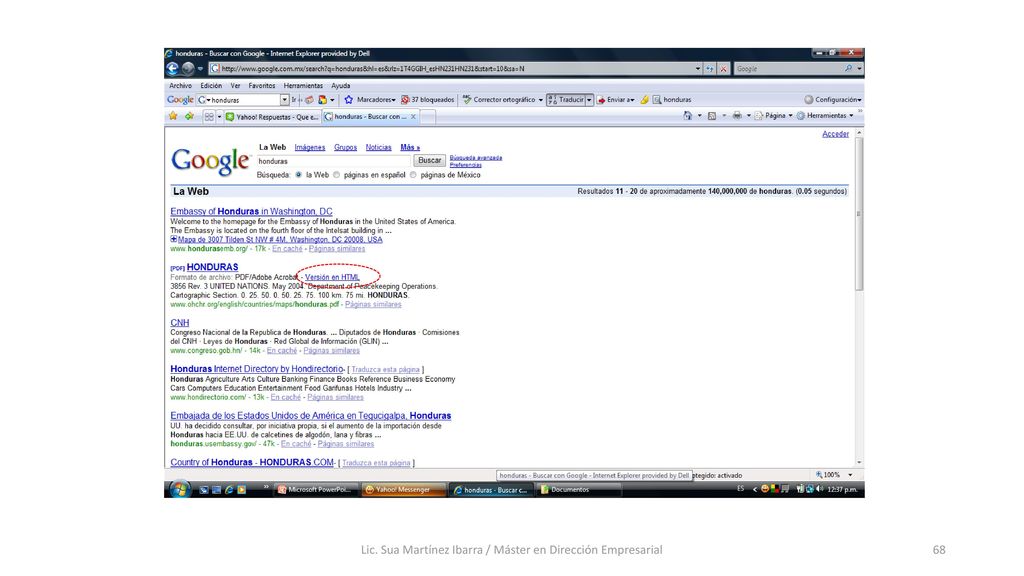This screenshot has width=1024, height=576.
Task: Open 'Embassy of Honduras in Washington, DC' result
Action: click(x=251, y=212)
